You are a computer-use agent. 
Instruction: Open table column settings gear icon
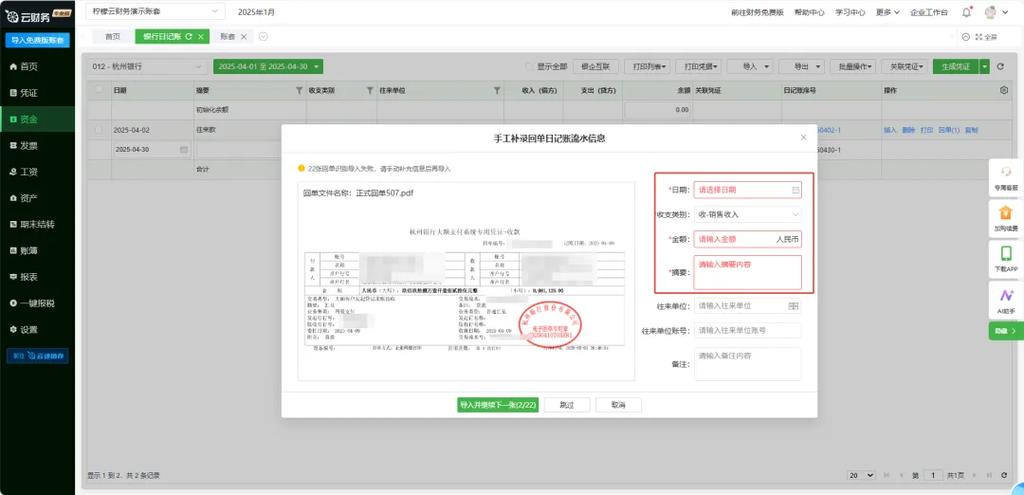click(1004, 90)
